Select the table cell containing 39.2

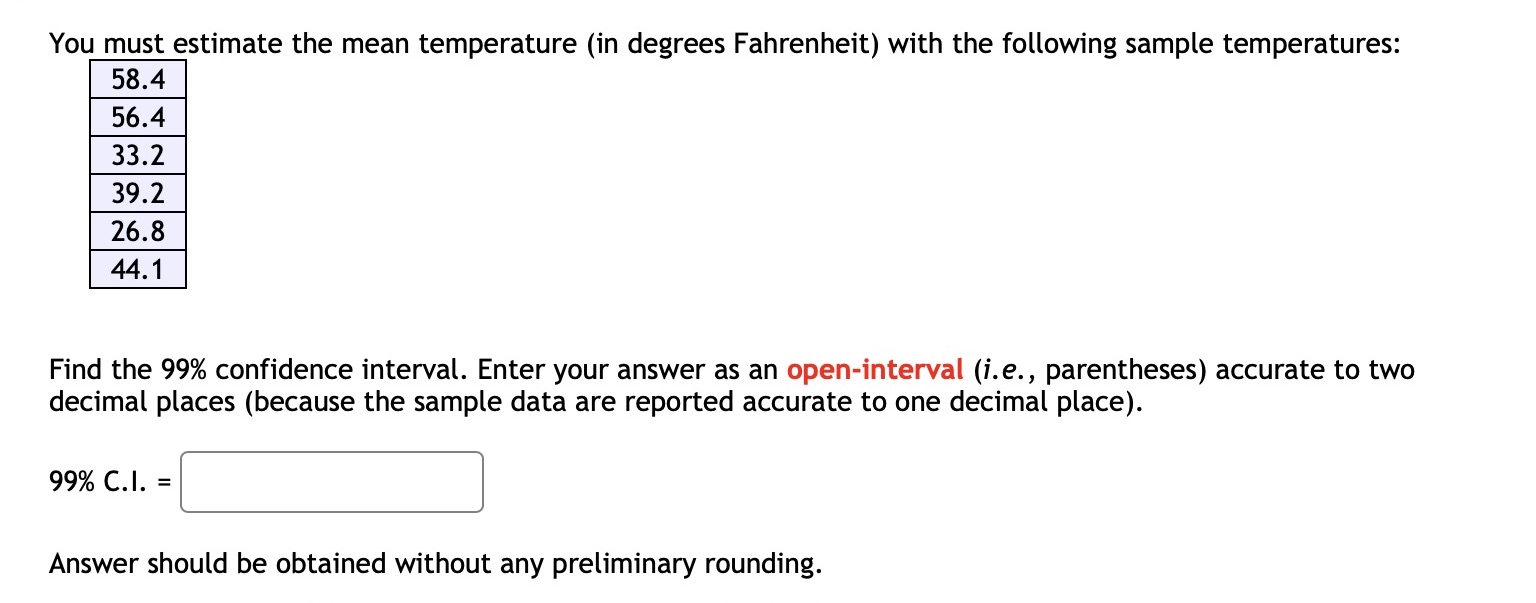point(137,193)
